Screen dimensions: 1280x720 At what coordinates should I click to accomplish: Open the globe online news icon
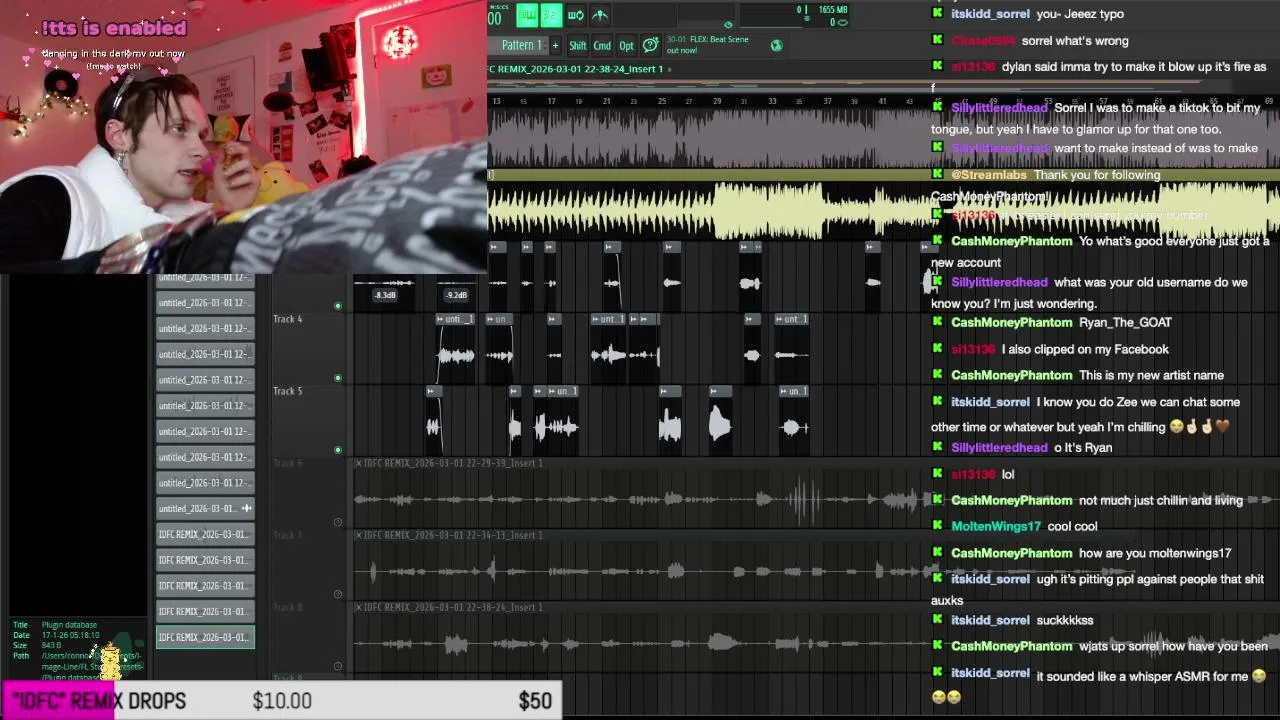[x=776, y=45]
